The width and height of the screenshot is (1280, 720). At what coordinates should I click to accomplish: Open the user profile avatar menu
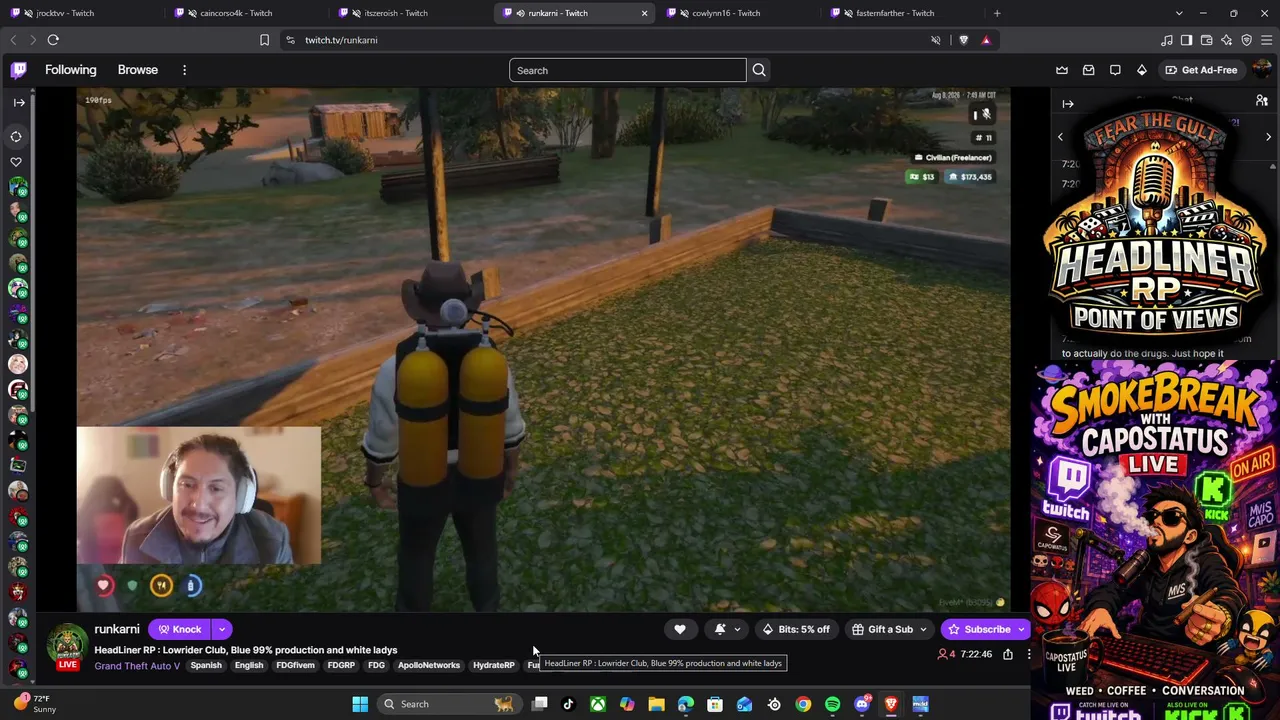pos(1262,70)
